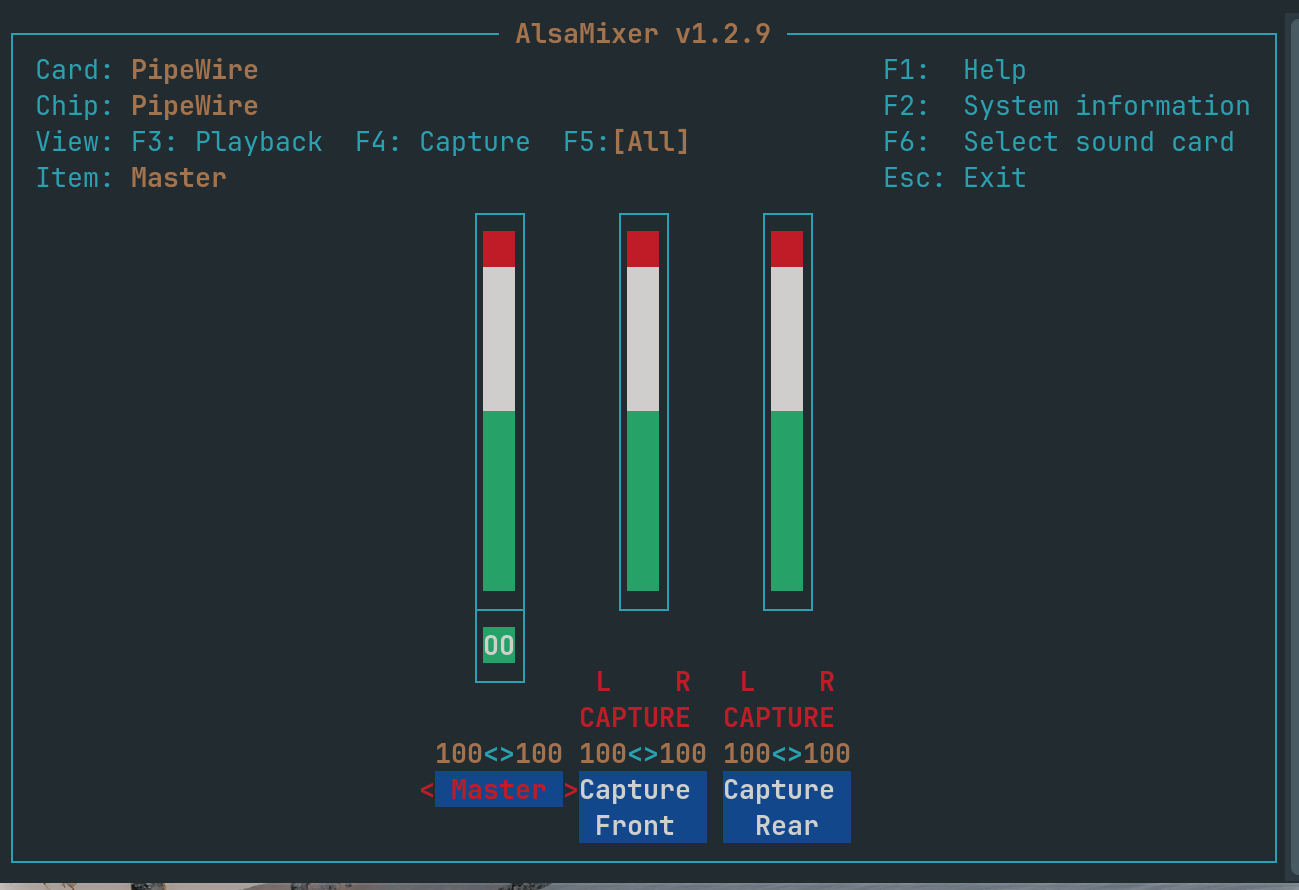Click the 00 dB gain indicator under Master

point(499,644)
